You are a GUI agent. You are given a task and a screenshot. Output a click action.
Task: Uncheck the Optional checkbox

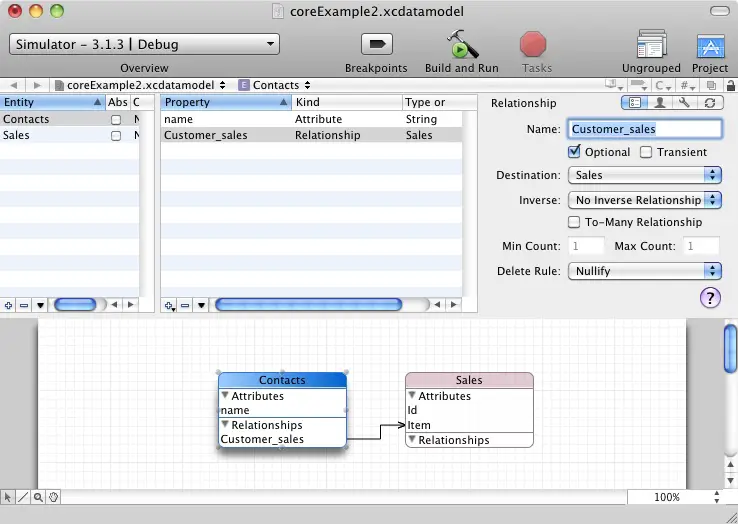(574, 152)
